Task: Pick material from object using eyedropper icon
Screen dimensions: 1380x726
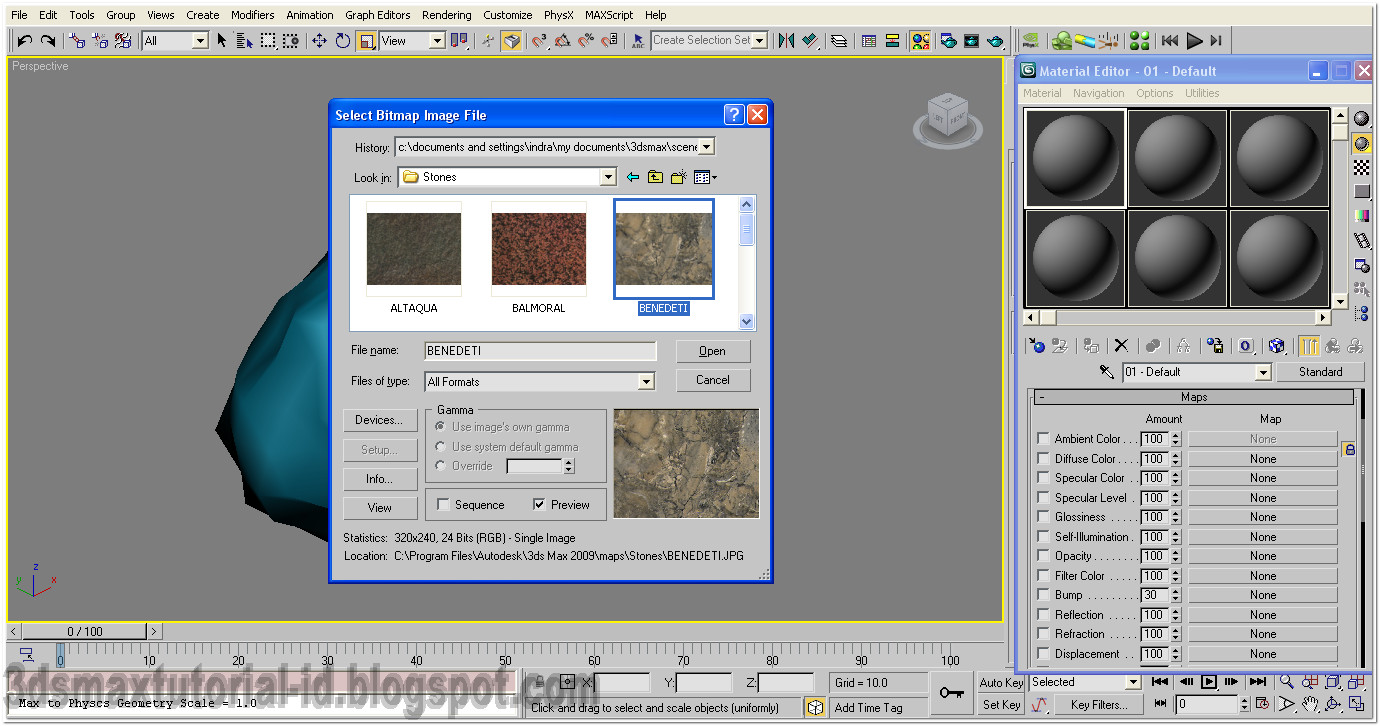Action: pyautogui.click(x=1107, y=371)
